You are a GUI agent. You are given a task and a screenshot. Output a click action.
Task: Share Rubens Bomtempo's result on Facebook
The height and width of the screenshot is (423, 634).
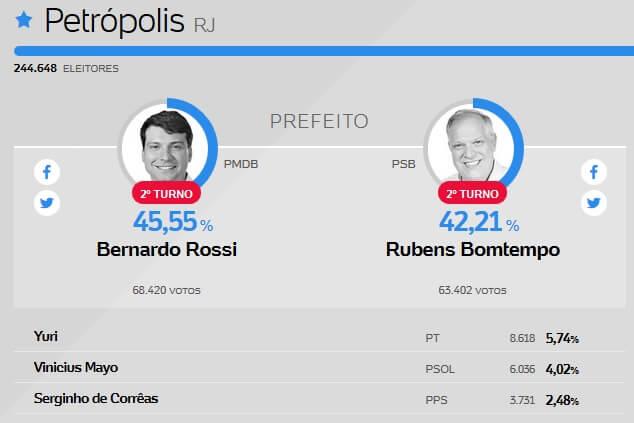click(x=594, y=172)
